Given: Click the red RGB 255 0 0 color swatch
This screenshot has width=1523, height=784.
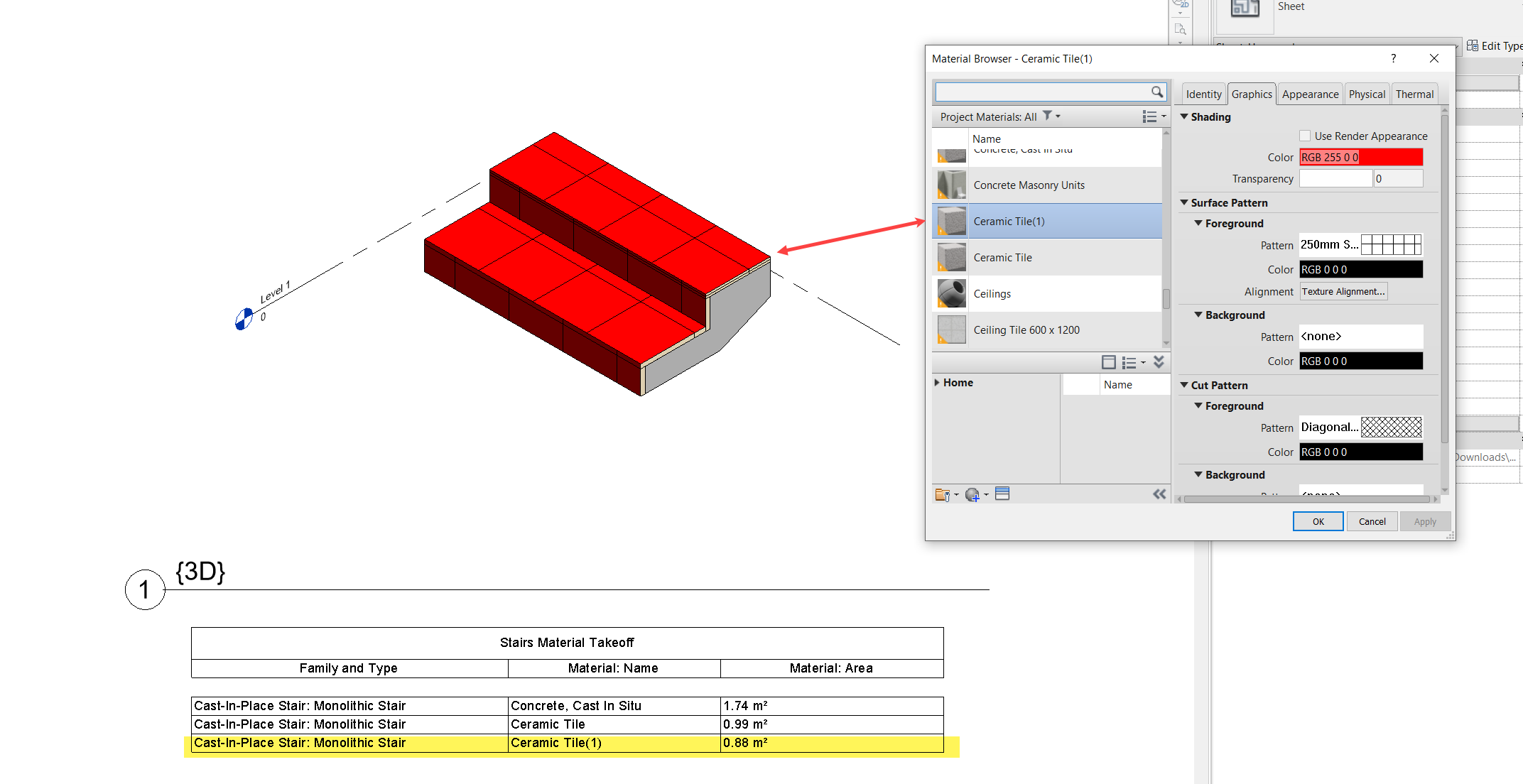Looking at the screenshot, I should point(1360,156).
